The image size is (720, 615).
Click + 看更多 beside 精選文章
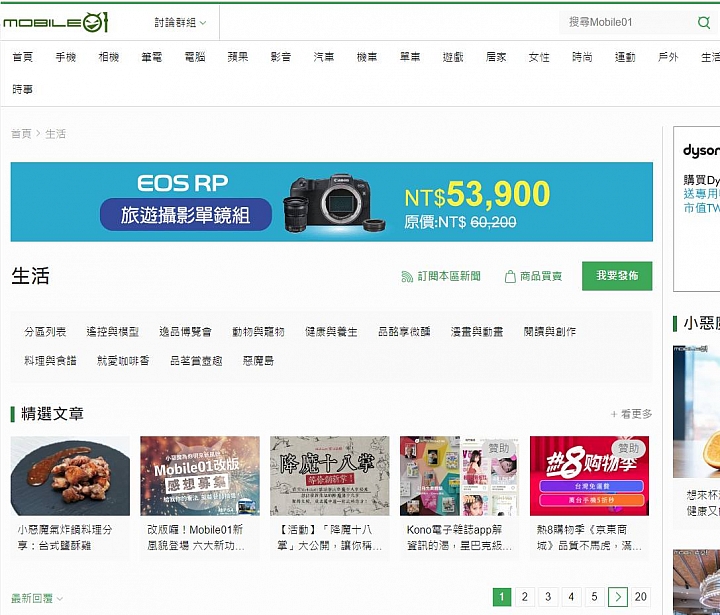pyautogui.click(x=631, y=414)
